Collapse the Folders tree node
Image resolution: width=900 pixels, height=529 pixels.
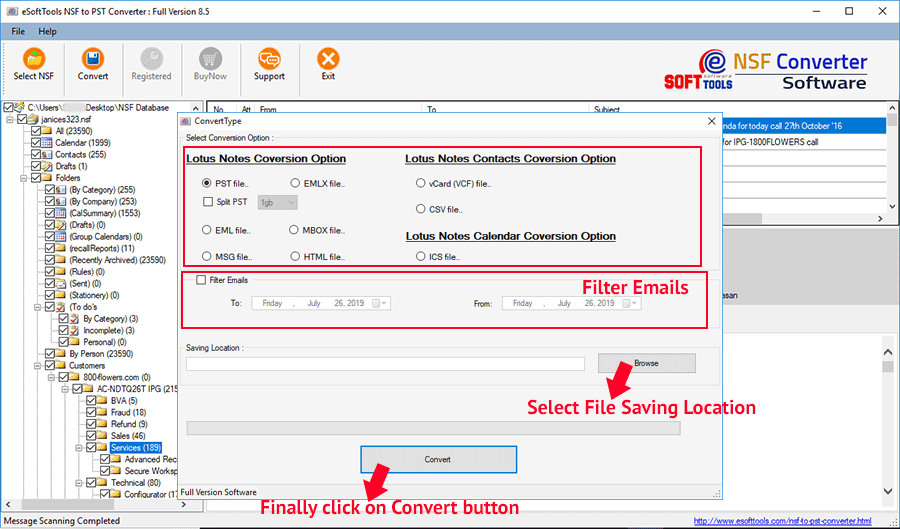24,178
